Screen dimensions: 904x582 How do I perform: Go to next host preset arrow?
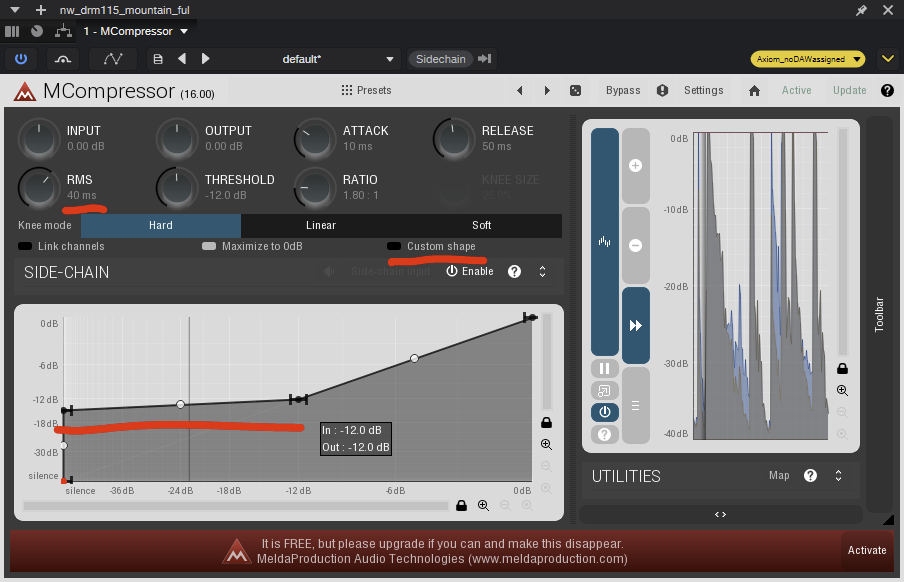click(x=205, y=58)
